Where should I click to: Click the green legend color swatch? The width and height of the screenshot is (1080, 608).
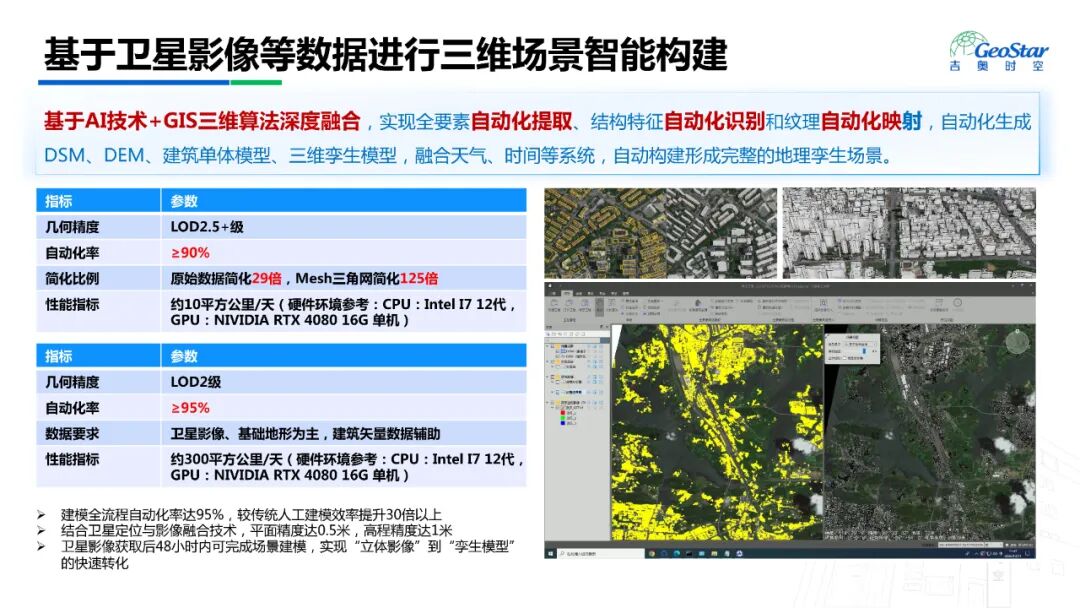[x=563, y=418]
